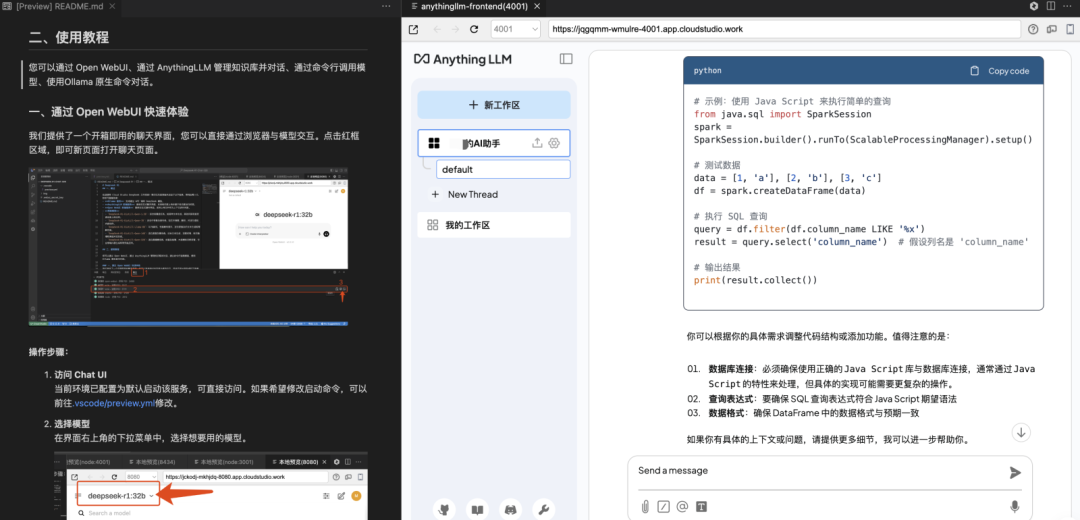
Task: Send the chat message
Action: 1015,472
